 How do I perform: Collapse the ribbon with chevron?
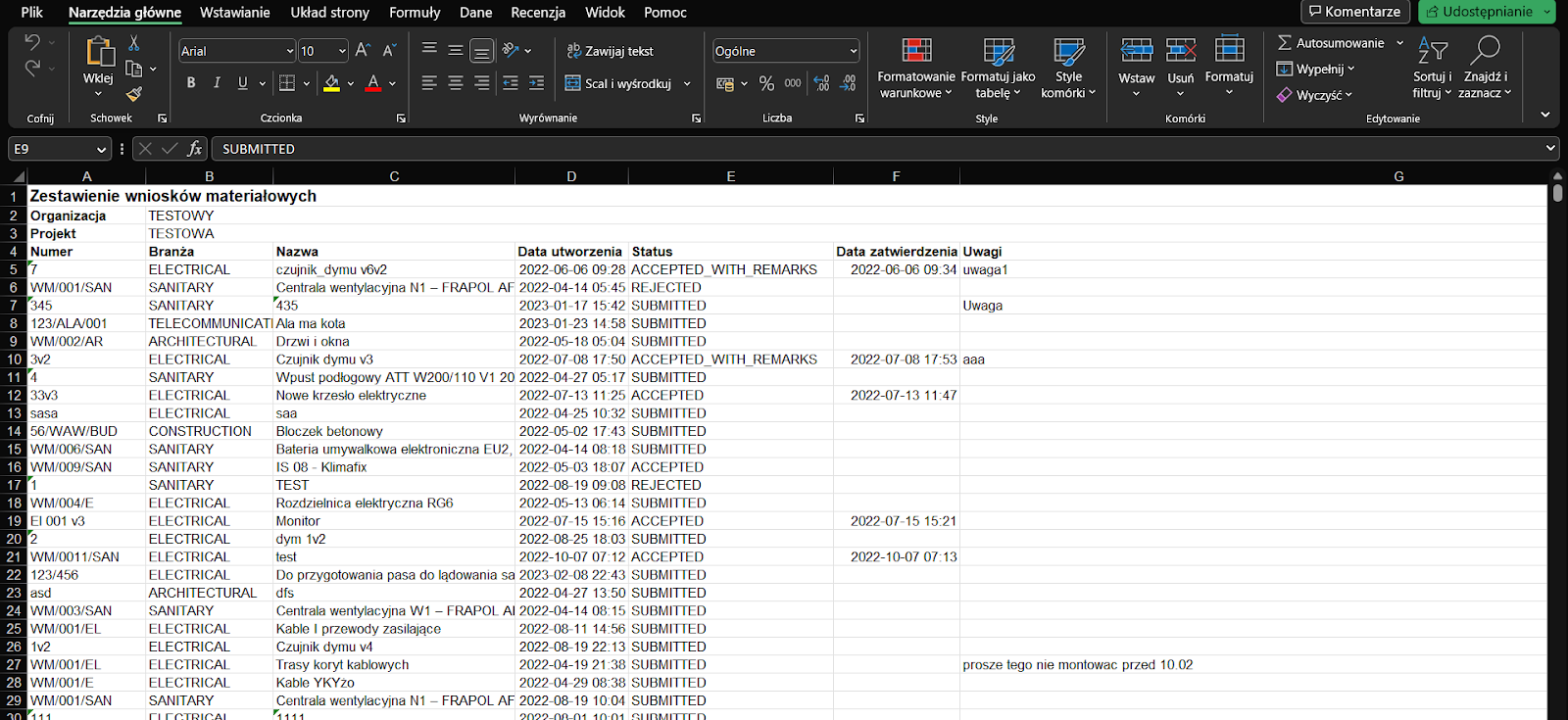pyautogui.click(x=1545, y=115)
